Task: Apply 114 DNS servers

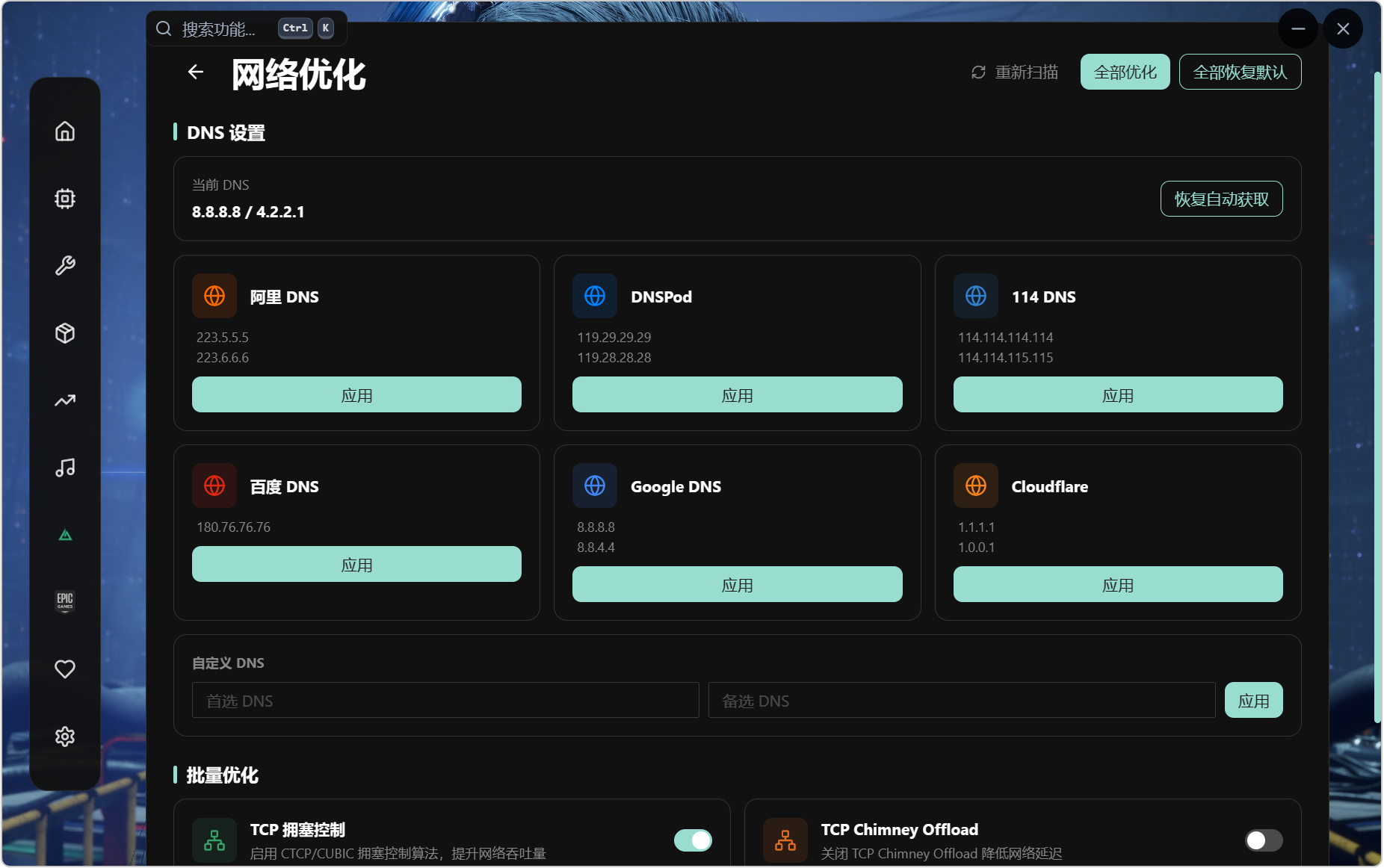Action: [x=1118, y=395]
